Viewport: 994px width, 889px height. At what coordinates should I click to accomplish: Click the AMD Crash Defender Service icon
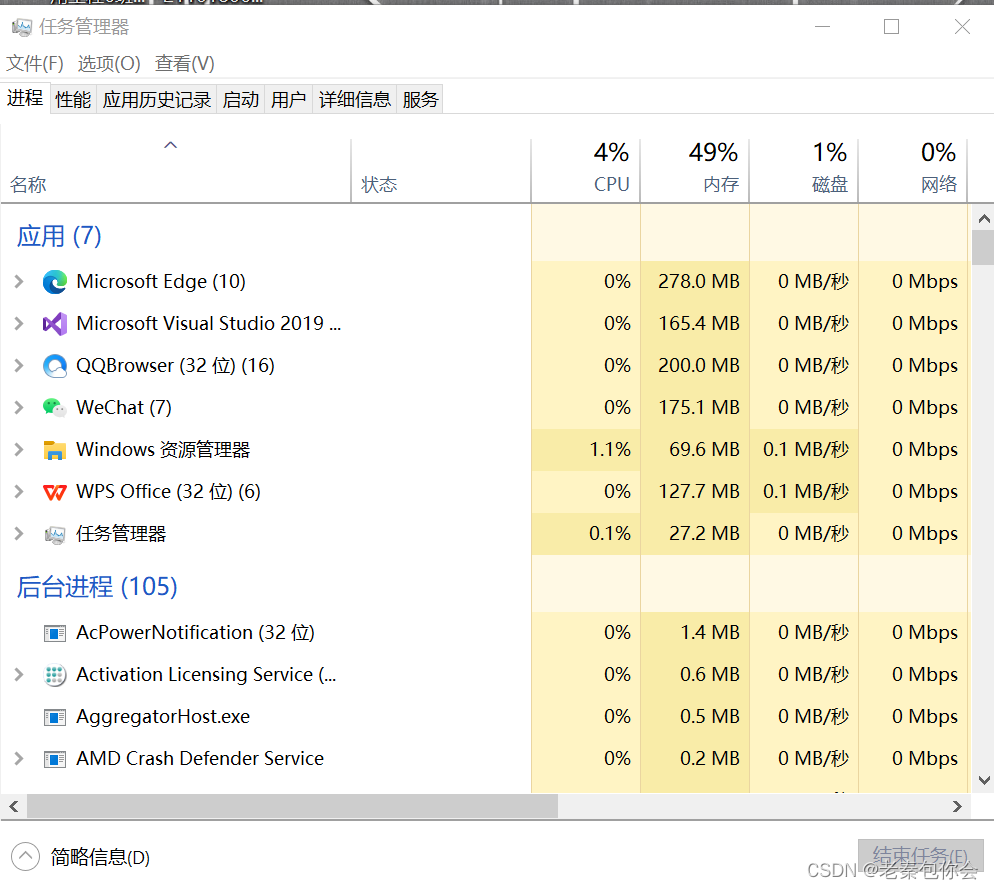point(55,759)
